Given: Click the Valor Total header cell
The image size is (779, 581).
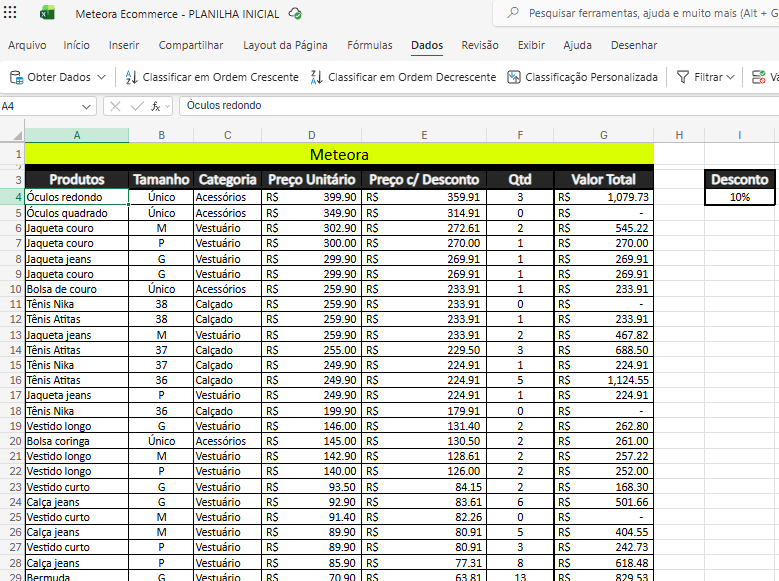Looking at the screenshot, I should [x=604, y=179].
